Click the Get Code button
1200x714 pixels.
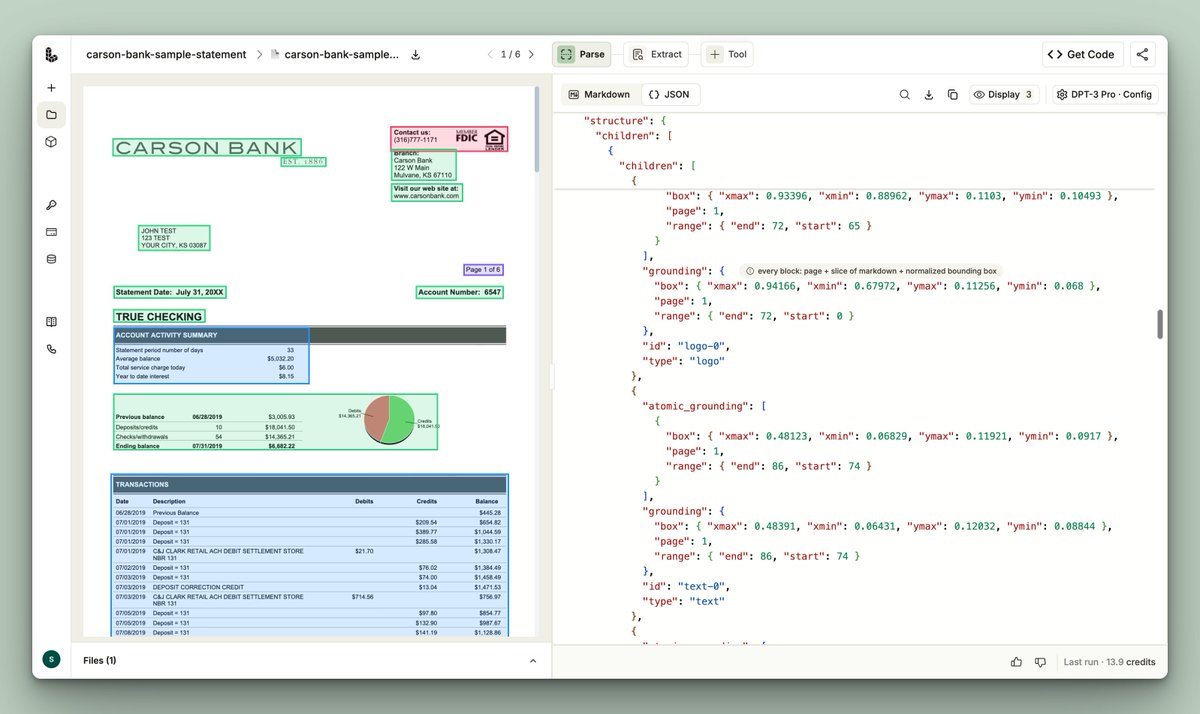coord(1083,55)
